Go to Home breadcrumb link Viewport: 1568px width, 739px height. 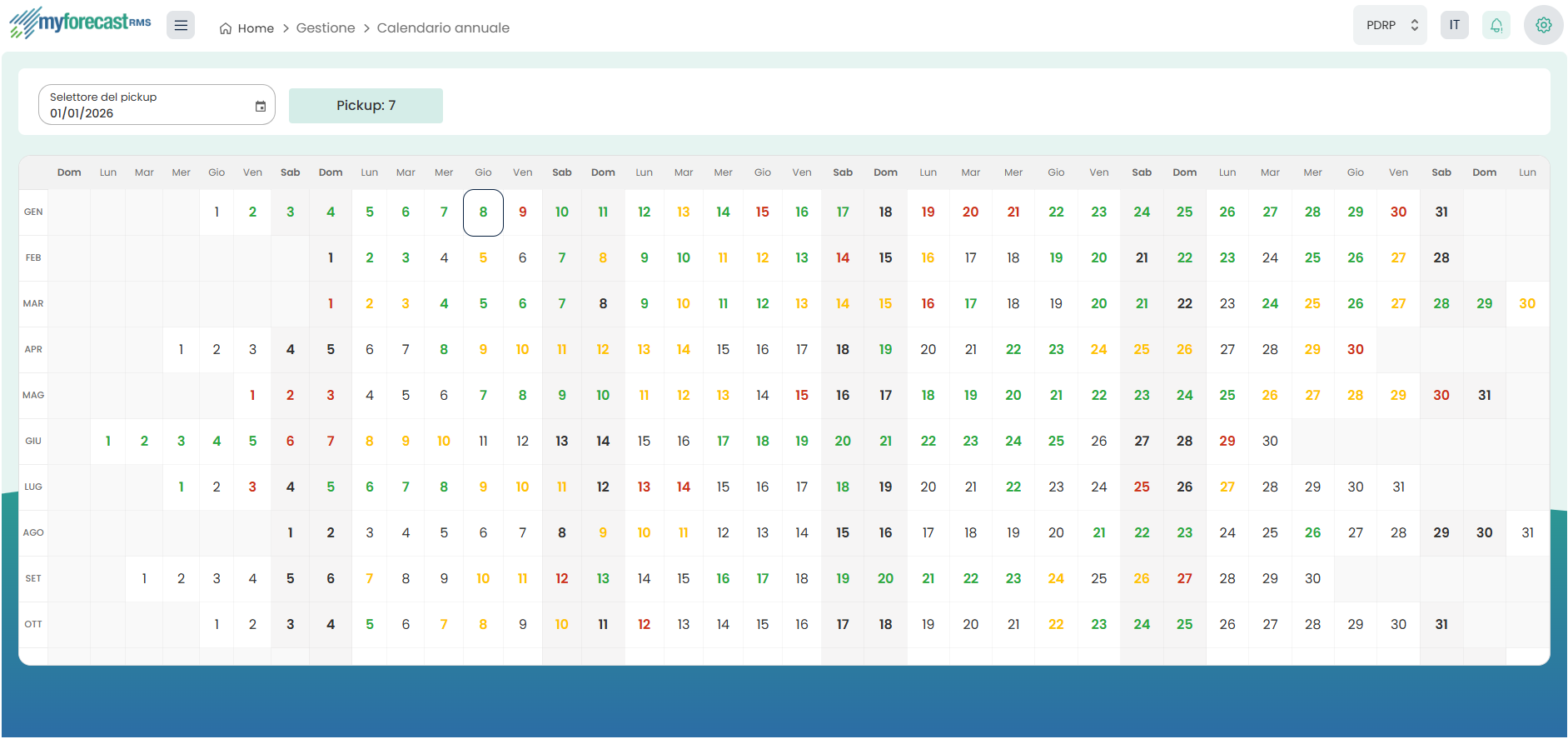(256, 28)
